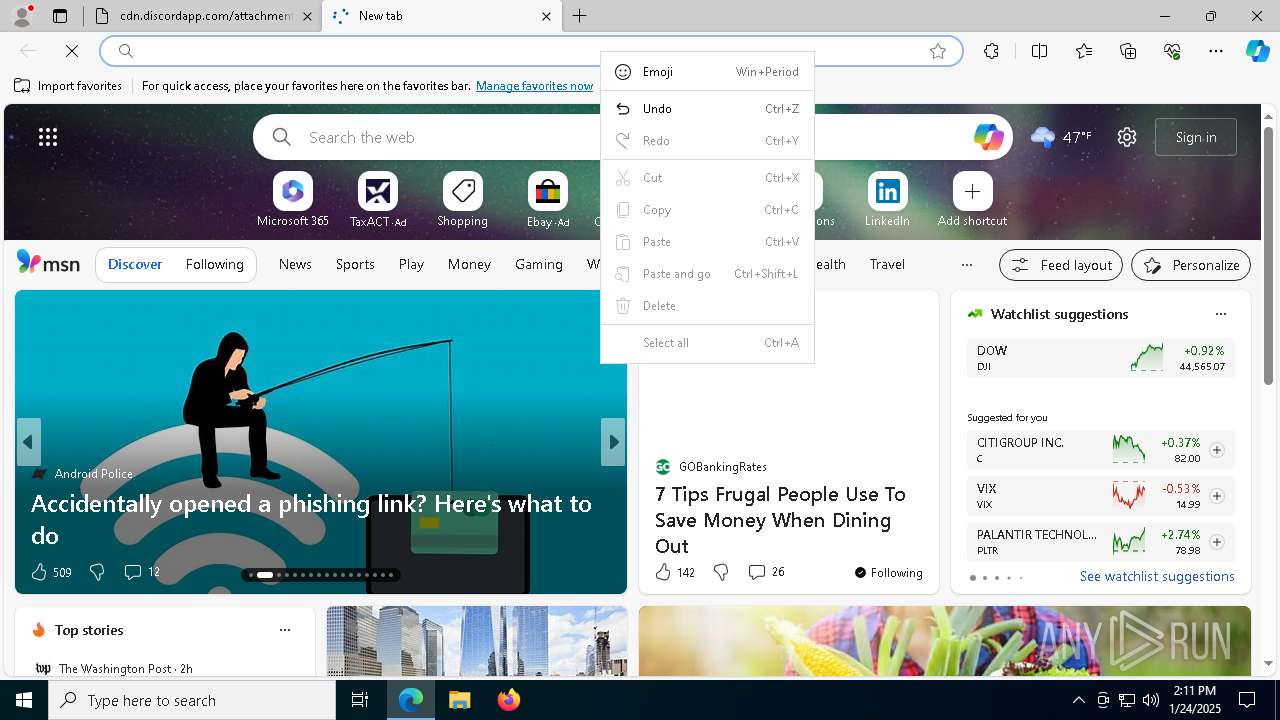Screen dimensions: 1280x720
Task: Open File Explorer from the taskbar
Action: click(x=459, y=700)
